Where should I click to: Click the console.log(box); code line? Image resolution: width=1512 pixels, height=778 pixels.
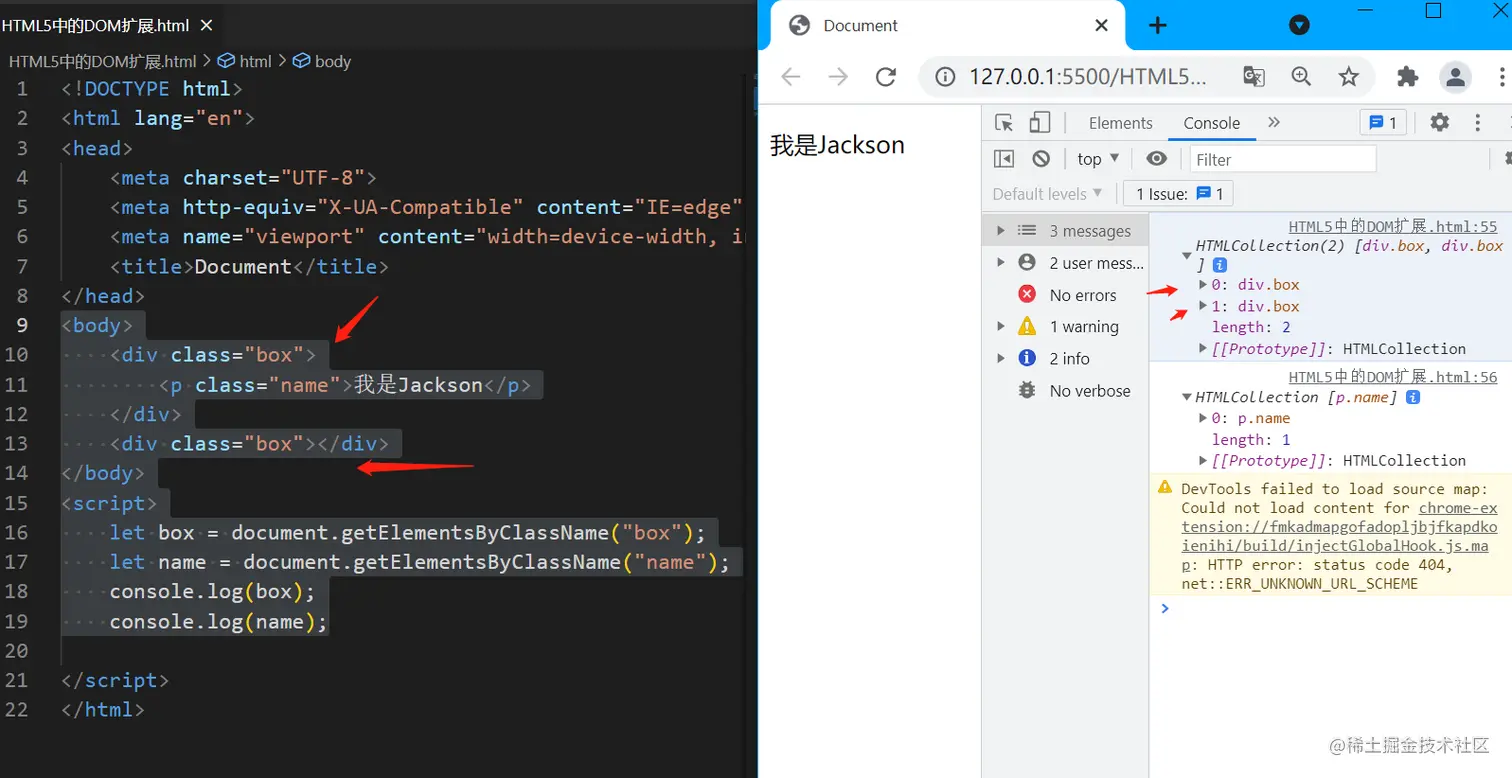coord(212,591)
